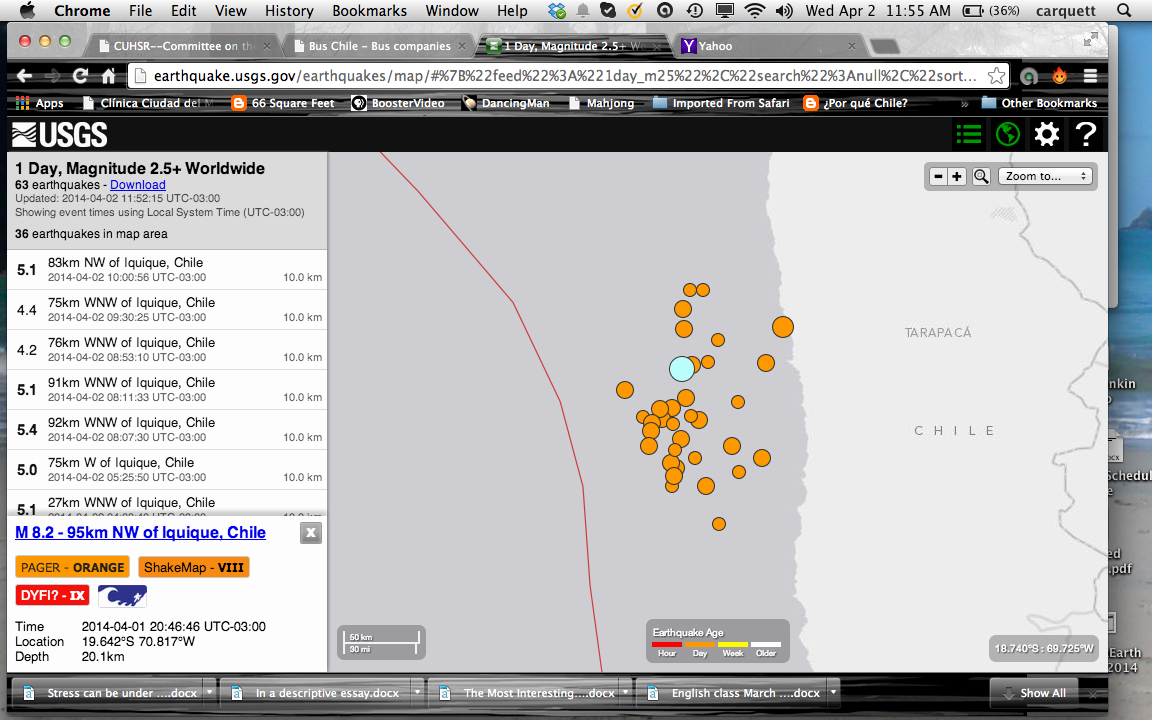This screenshot has height=720, width=1152.
Task: Open the USGS help question mark
Action: point(1085,134)
